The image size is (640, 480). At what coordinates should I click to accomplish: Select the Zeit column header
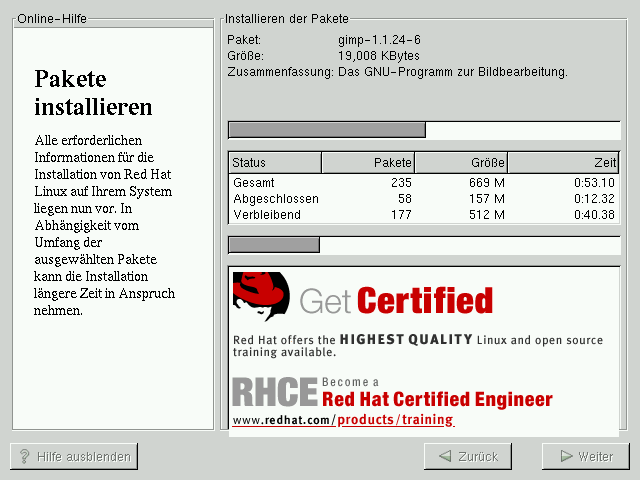pyautogui.click(x=563, y=163)
